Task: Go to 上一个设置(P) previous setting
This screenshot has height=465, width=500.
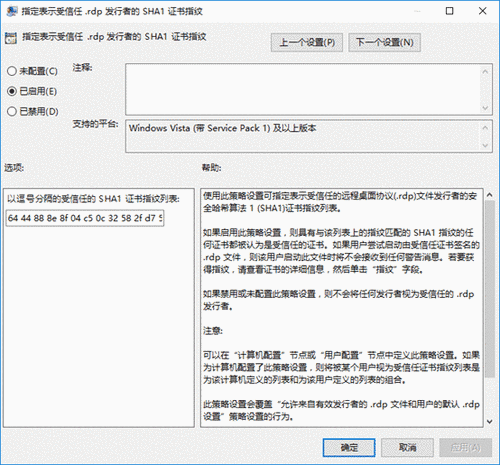Action: tap(307, 42)
